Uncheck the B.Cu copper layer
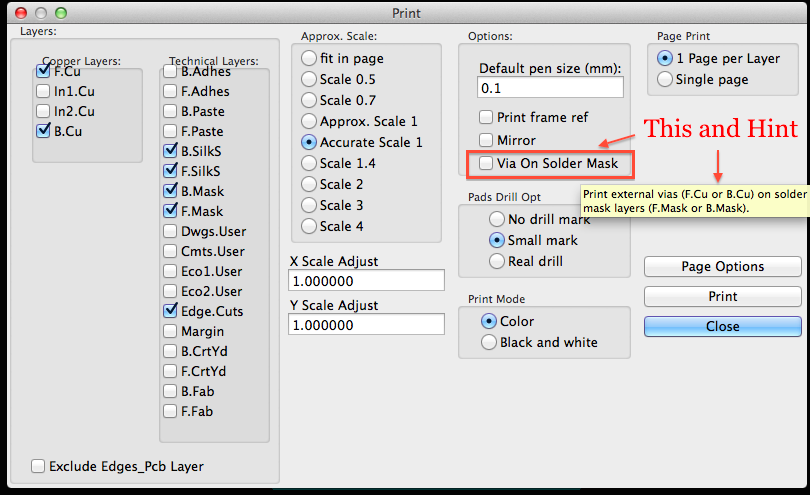 click(43, 130)
